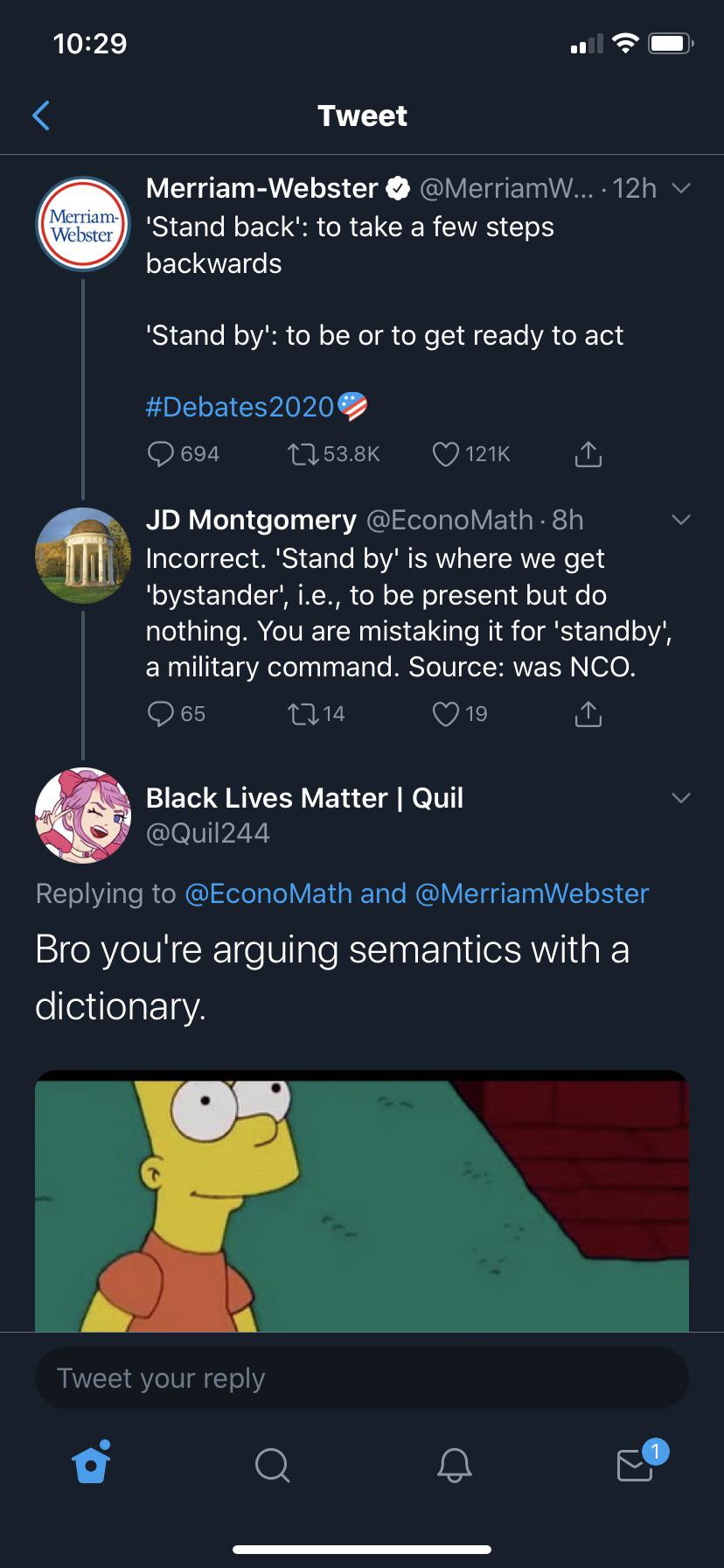Open the dropdown on Merriam-Webster's tweet
This screenshot has width=724, height=1568.
pos(681,187)
